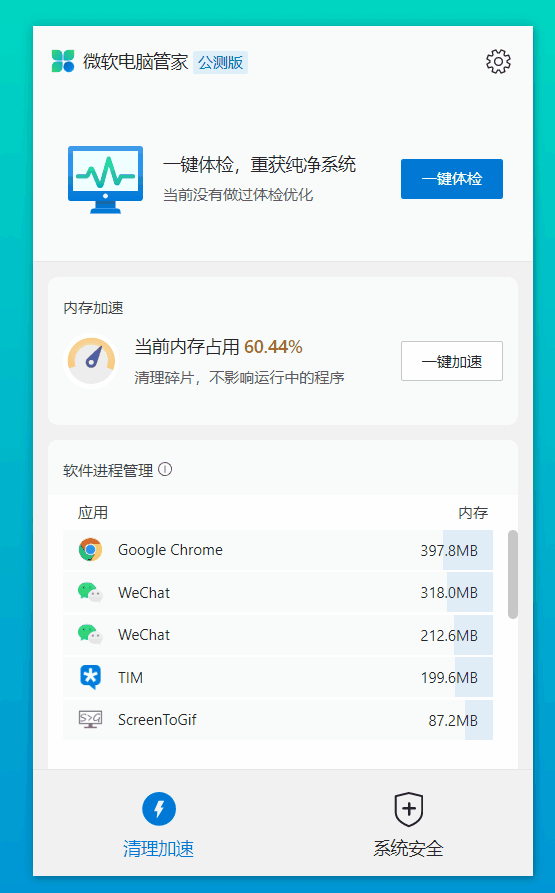Image resolution: width=555 pixels, height=893 pixels.
Task: Click the 内存加速 section heading
Action: [x=93, y=308]
